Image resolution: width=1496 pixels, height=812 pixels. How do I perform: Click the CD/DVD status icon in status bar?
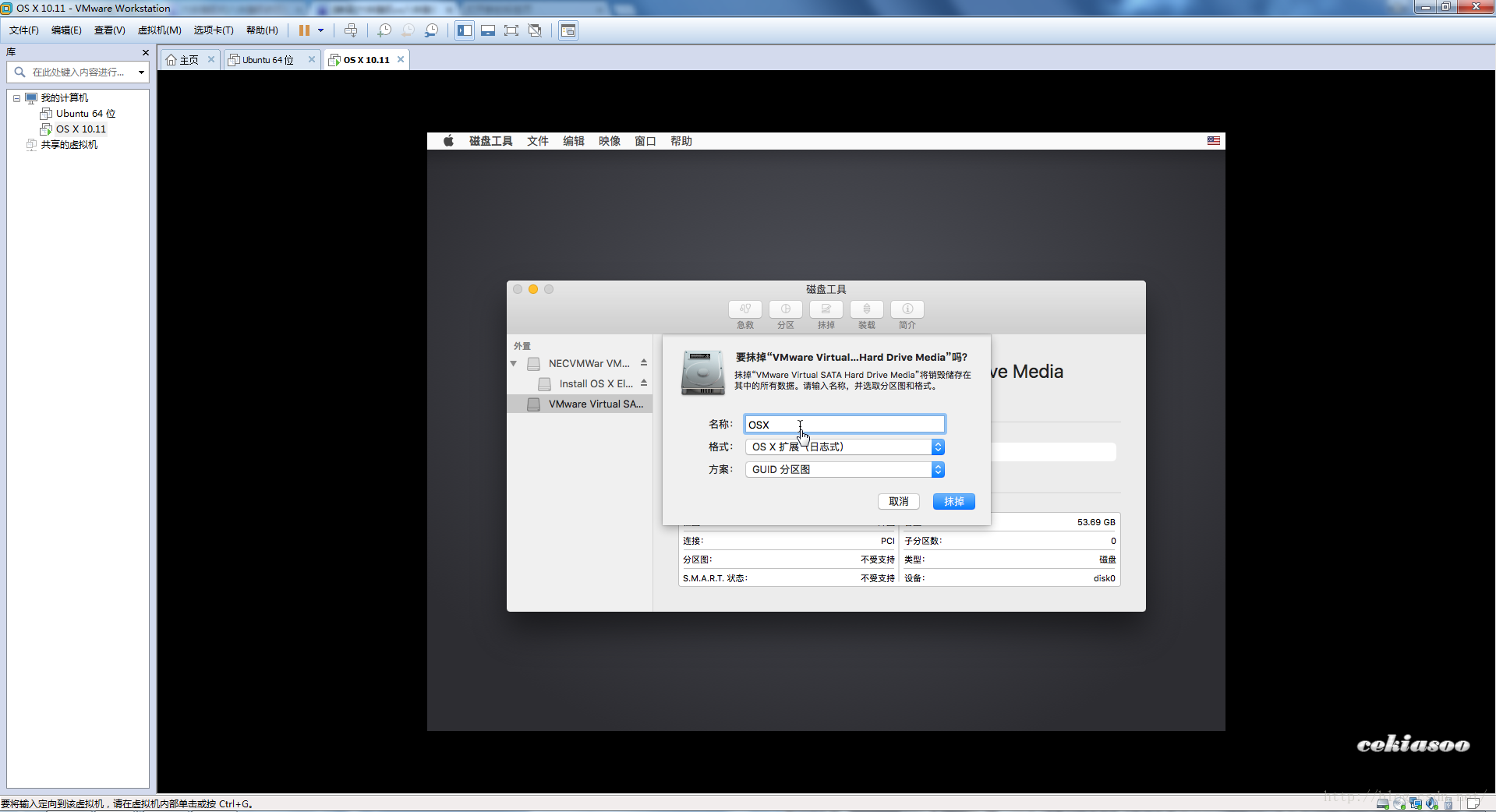(x=1399, y=803)
